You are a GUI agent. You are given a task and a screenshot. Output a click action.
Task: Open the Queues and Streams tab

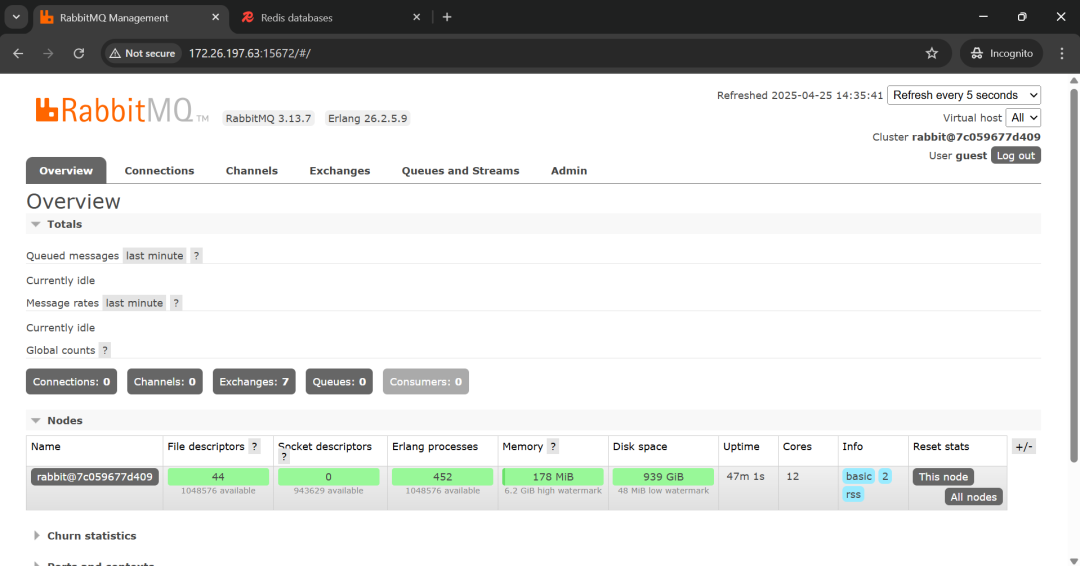pos(460,171)
